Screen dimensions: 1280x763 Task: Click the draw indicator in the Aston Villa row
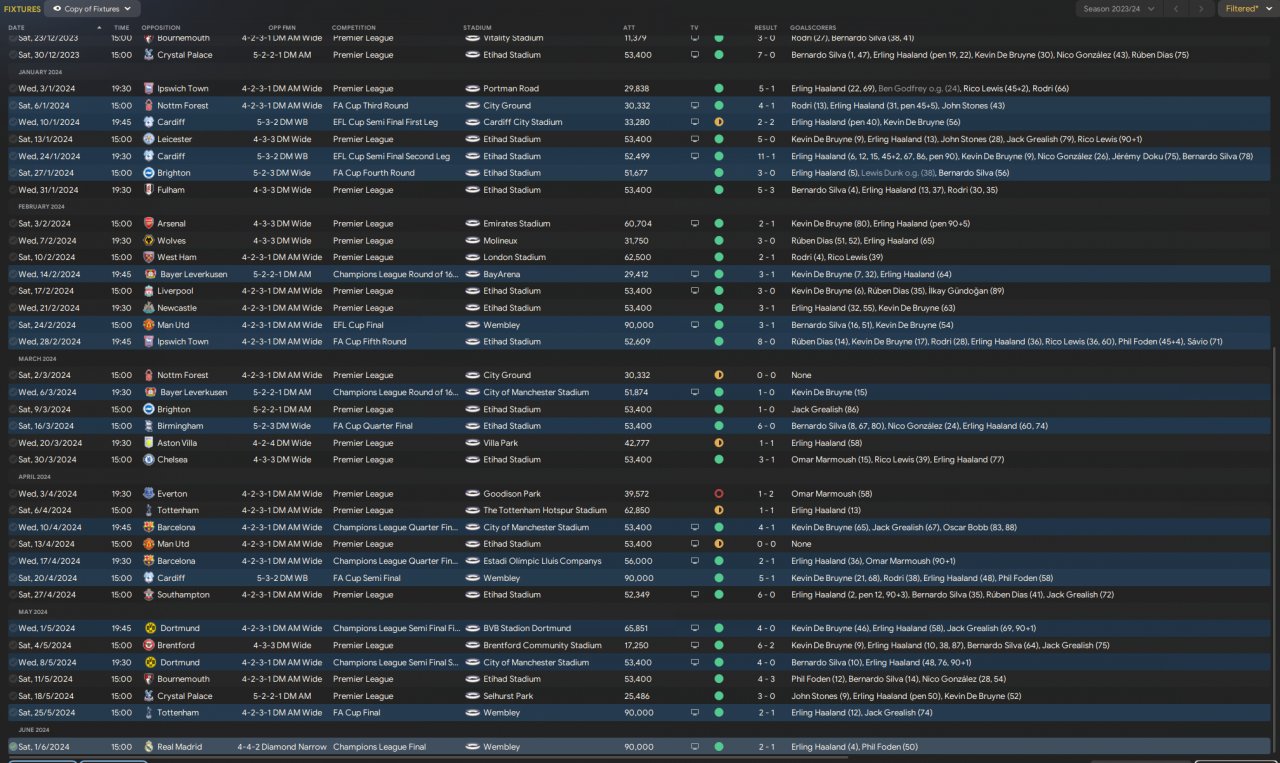pos(718,443)
